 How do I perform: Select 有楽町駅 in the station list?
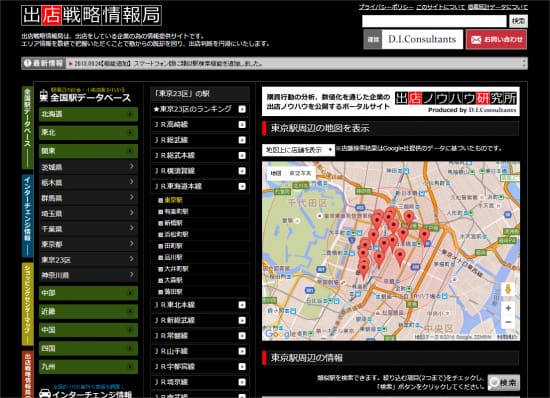point(176,211)
